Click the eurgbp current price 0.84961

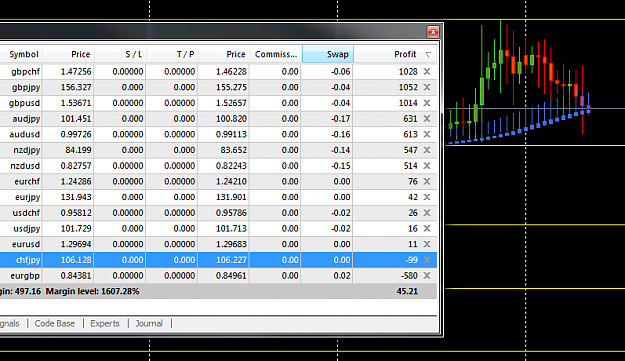(231, 275)
